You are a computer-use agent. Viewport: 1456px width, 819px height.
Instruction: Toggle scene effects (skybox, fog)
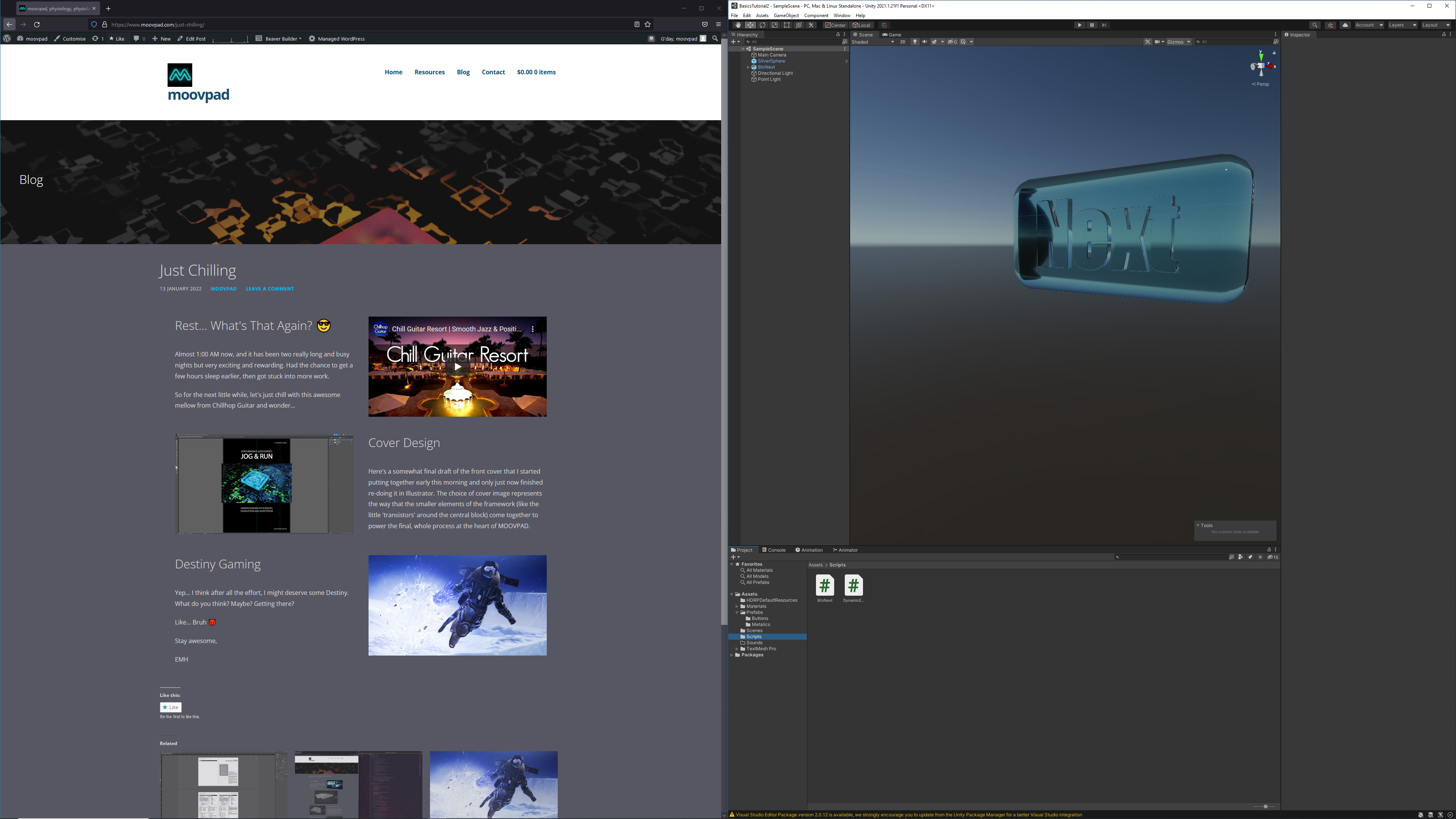coord(934,42)
